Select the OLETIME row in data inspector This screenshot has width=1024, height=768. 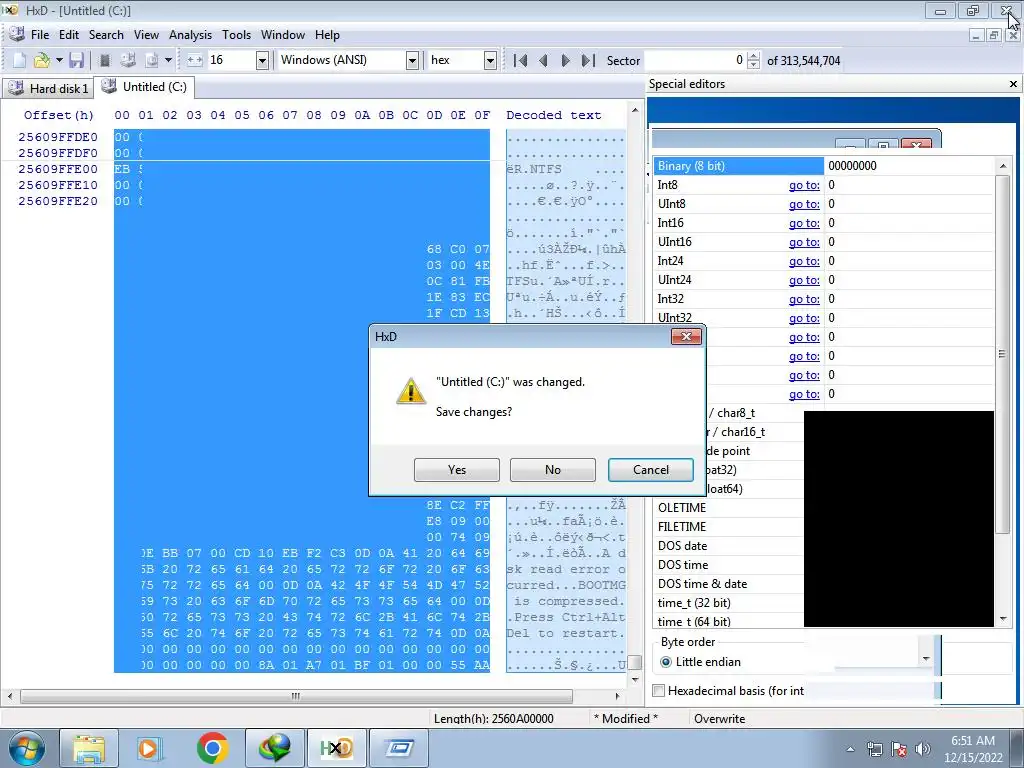[730, 507]
